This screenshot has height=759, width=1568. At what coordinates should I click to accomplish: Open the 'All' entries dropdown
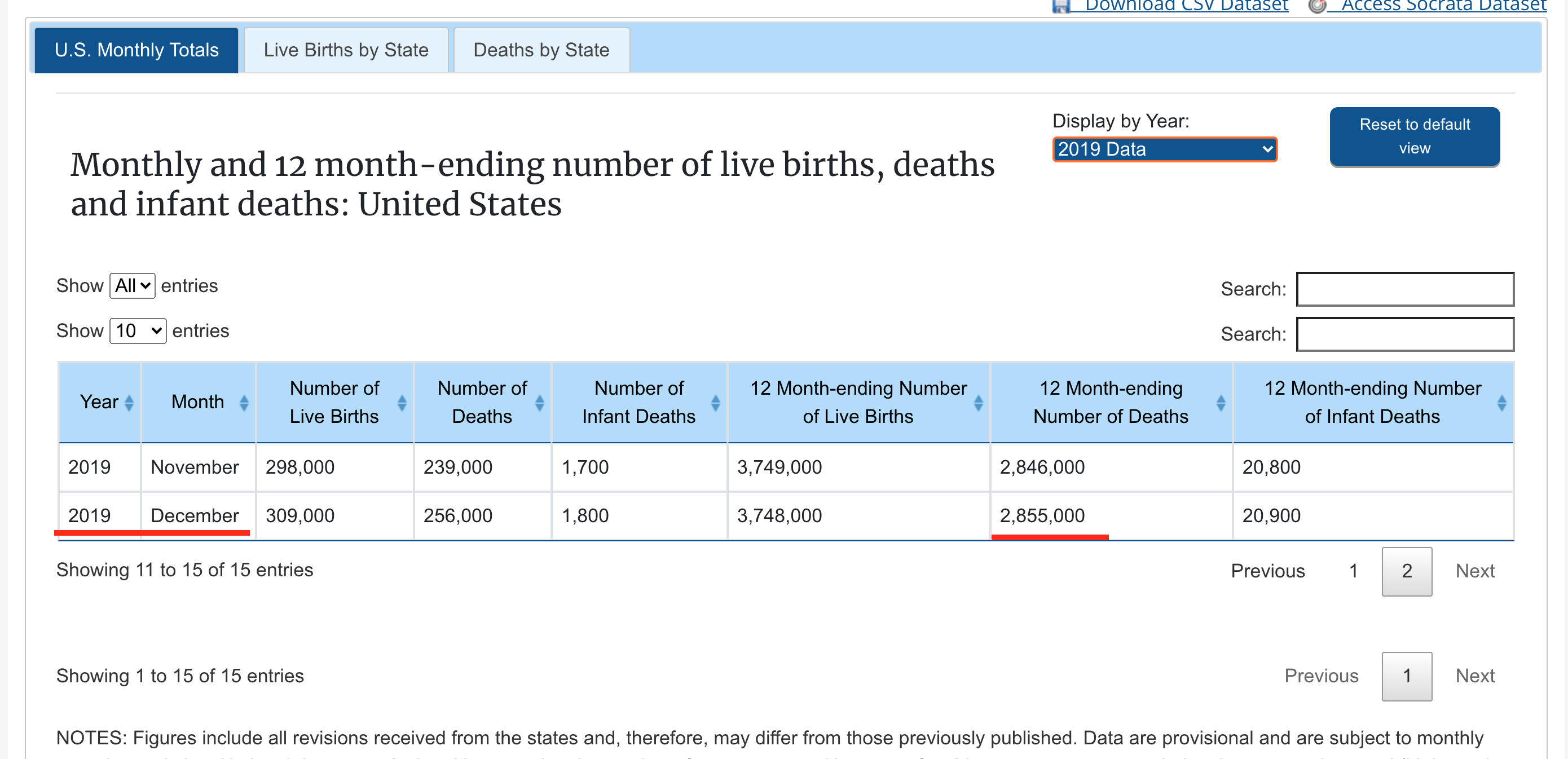pos(132,285)
